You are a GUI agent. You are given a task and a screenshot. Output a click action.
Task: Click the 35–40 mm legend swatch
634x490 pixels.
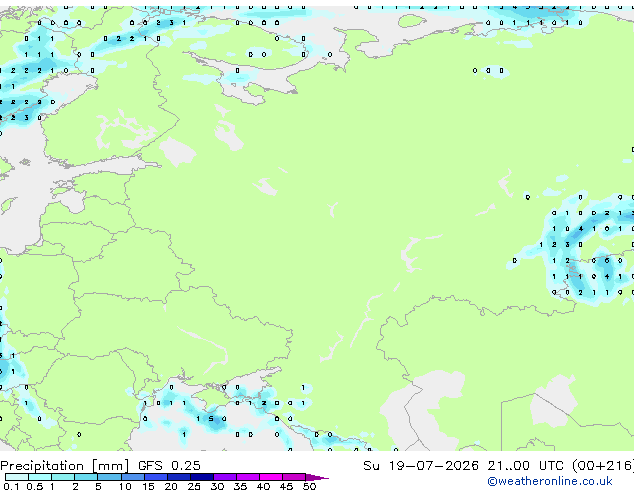point(247,477)
